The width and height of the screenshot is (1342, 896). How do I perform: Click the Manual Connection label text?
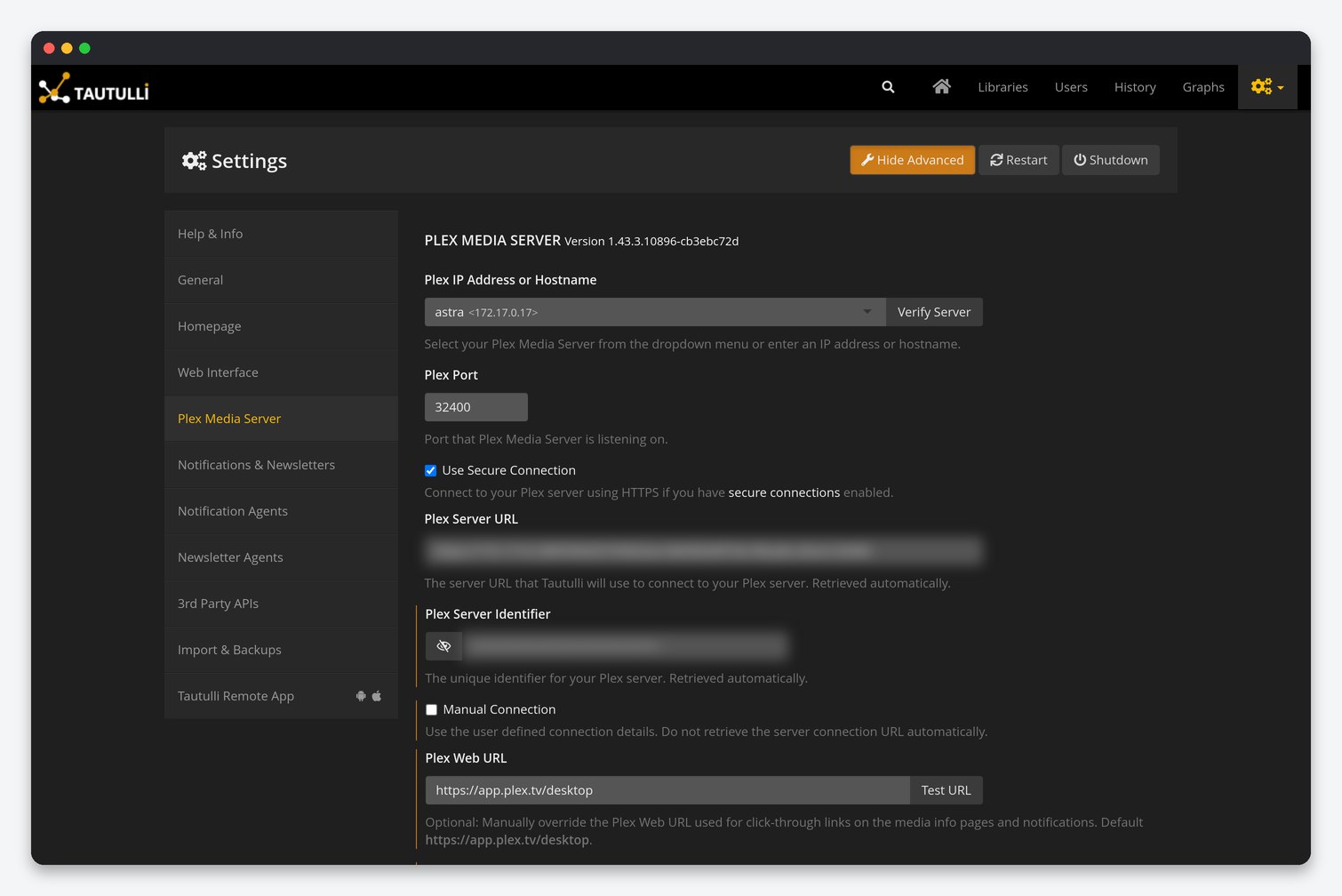point(499,709)
